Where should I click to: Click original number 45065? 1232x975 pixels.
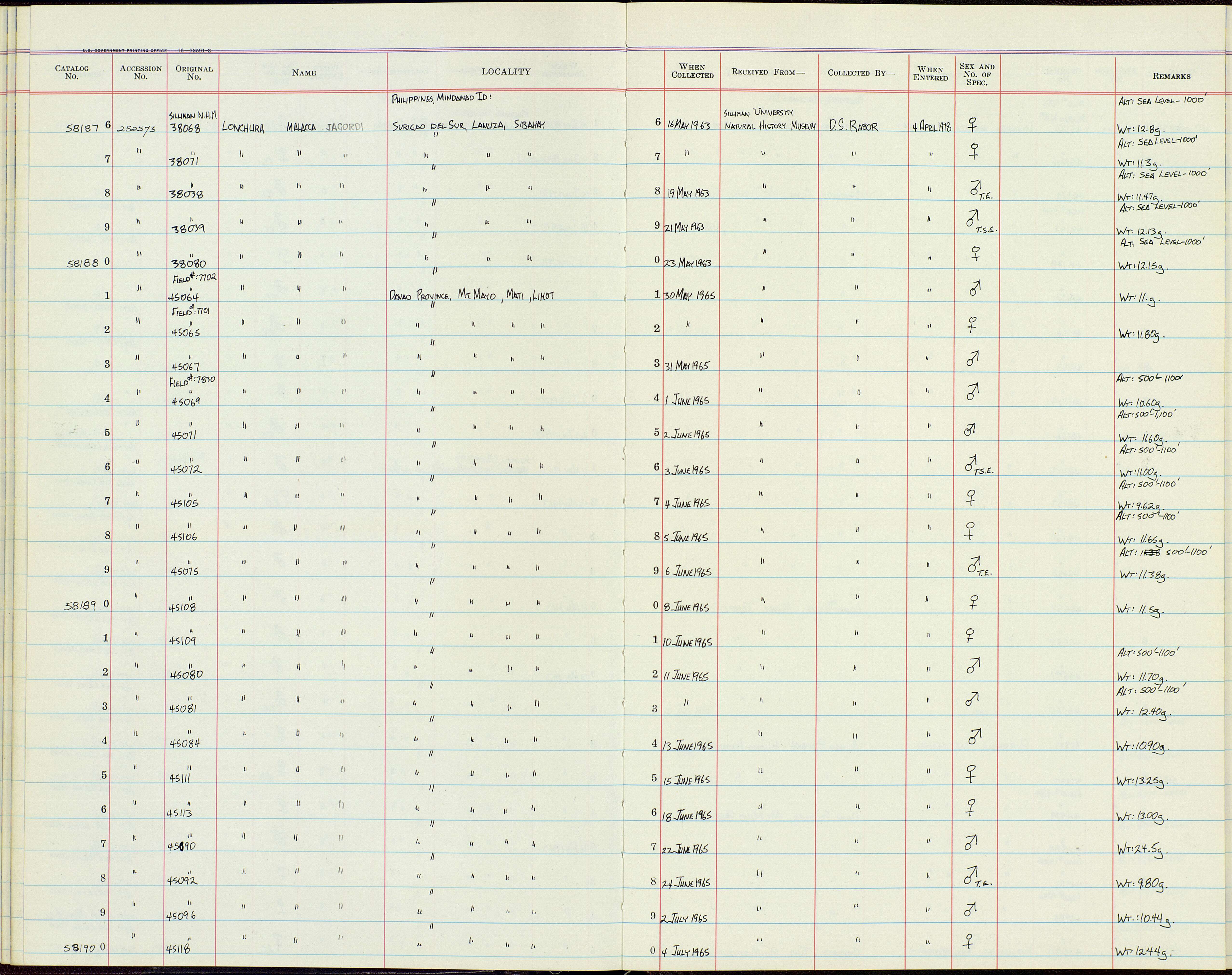click(x=185, y=333)
